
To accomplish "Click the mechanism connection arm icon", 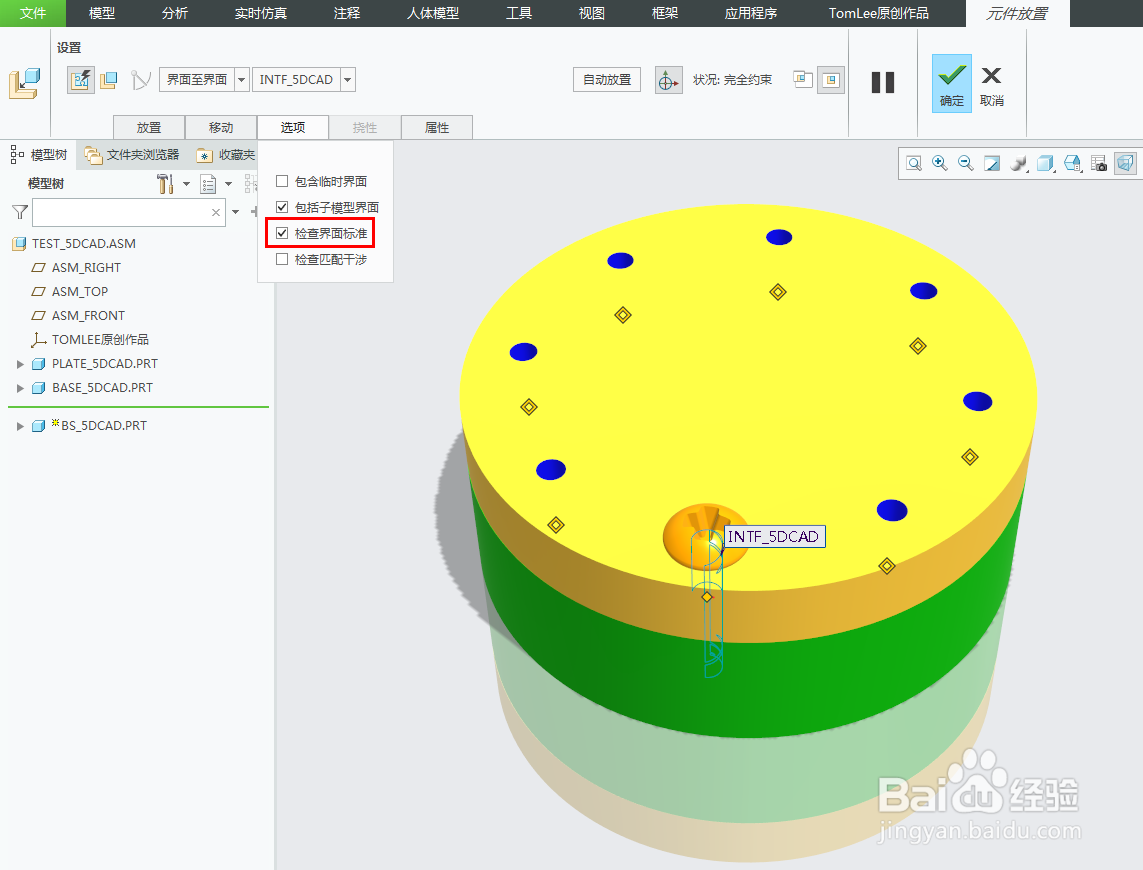I will (x=141, y=79).
